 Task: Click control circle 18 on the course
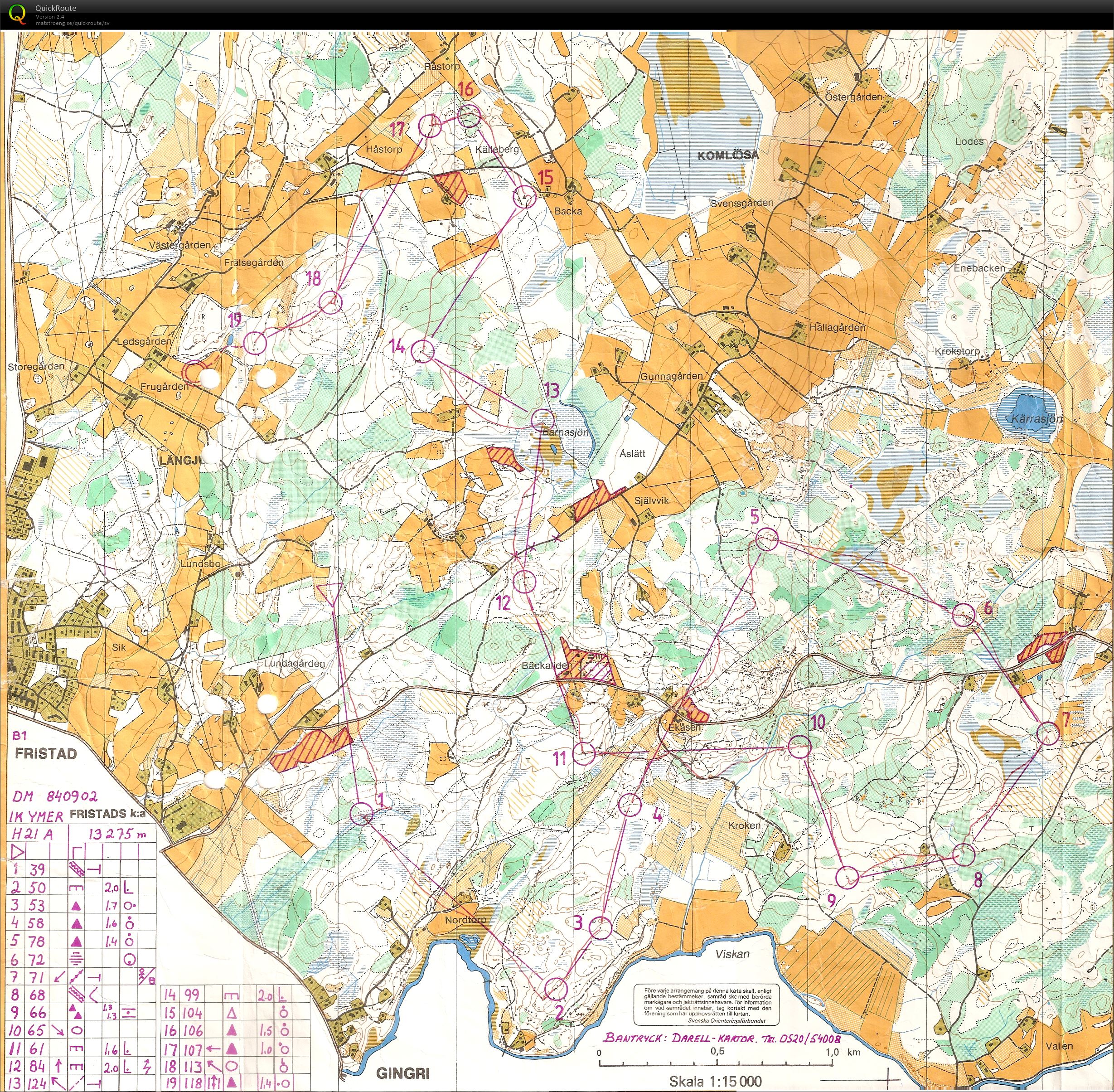point(330,302)
